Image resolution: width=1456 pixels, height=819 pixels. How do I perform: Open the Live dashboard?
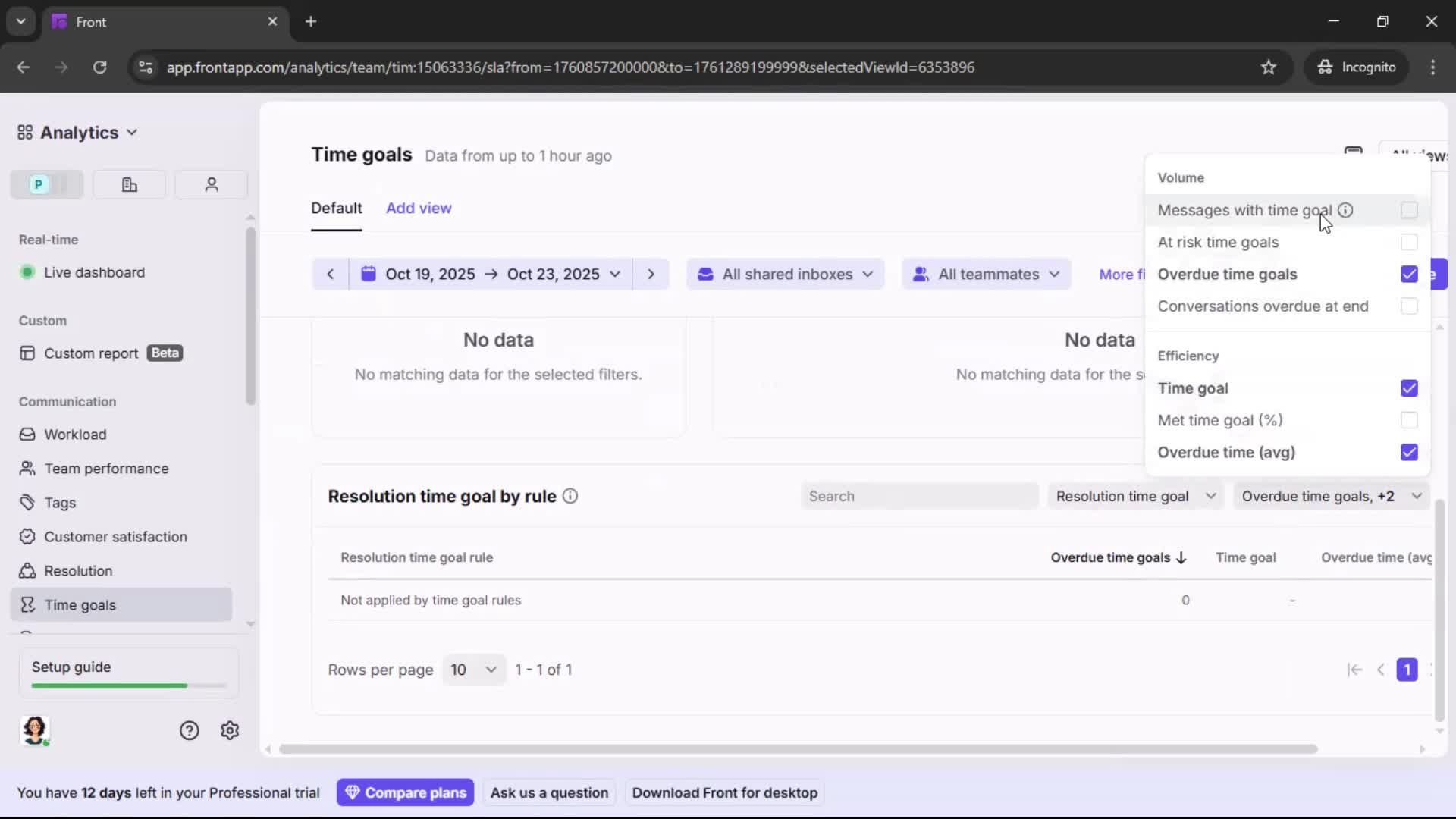coord(94,272)
